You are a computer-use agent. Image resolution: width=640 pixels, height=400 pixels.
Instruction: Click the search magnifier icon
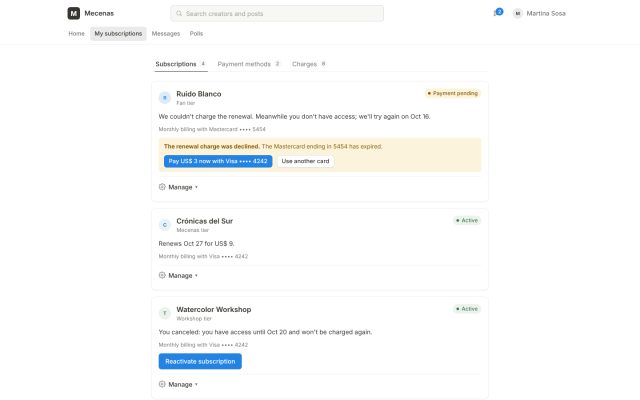pyautogui.click(x=179, y=13)
